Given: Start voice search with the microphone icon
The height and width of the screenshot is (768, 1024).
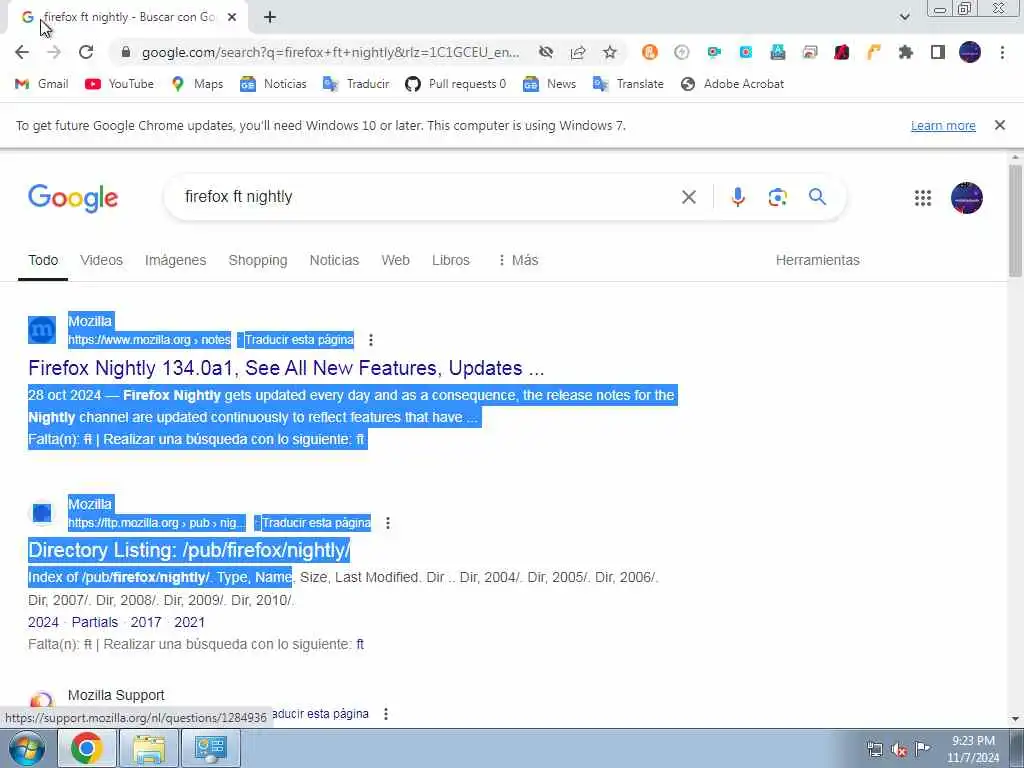Looking at the screenshot, I should point(738,197).
